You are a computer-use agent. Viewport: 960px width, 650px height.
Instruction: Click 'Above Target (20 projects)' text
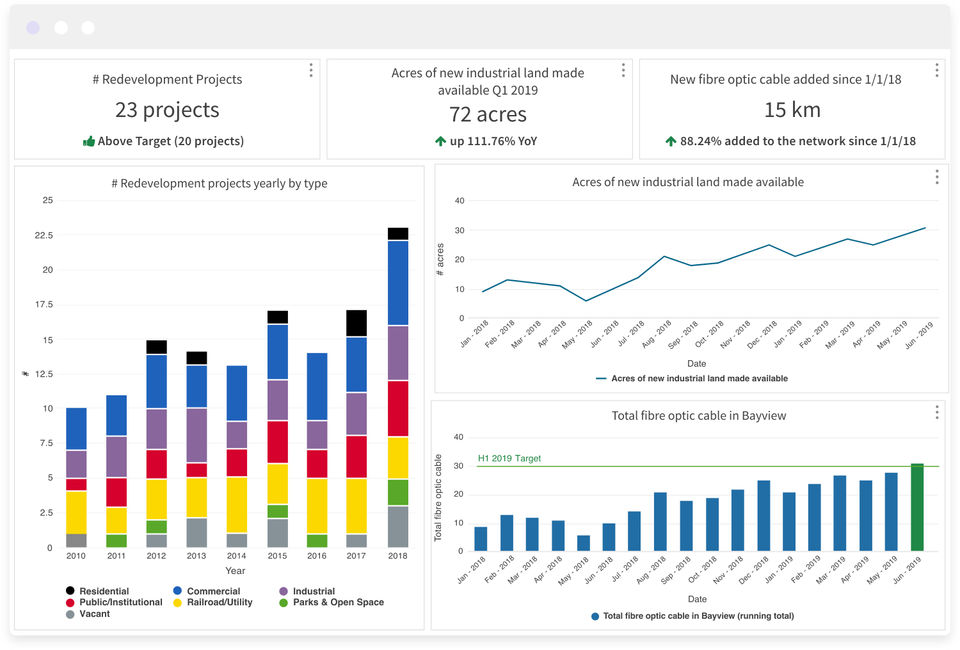click(x=171, y=141)
